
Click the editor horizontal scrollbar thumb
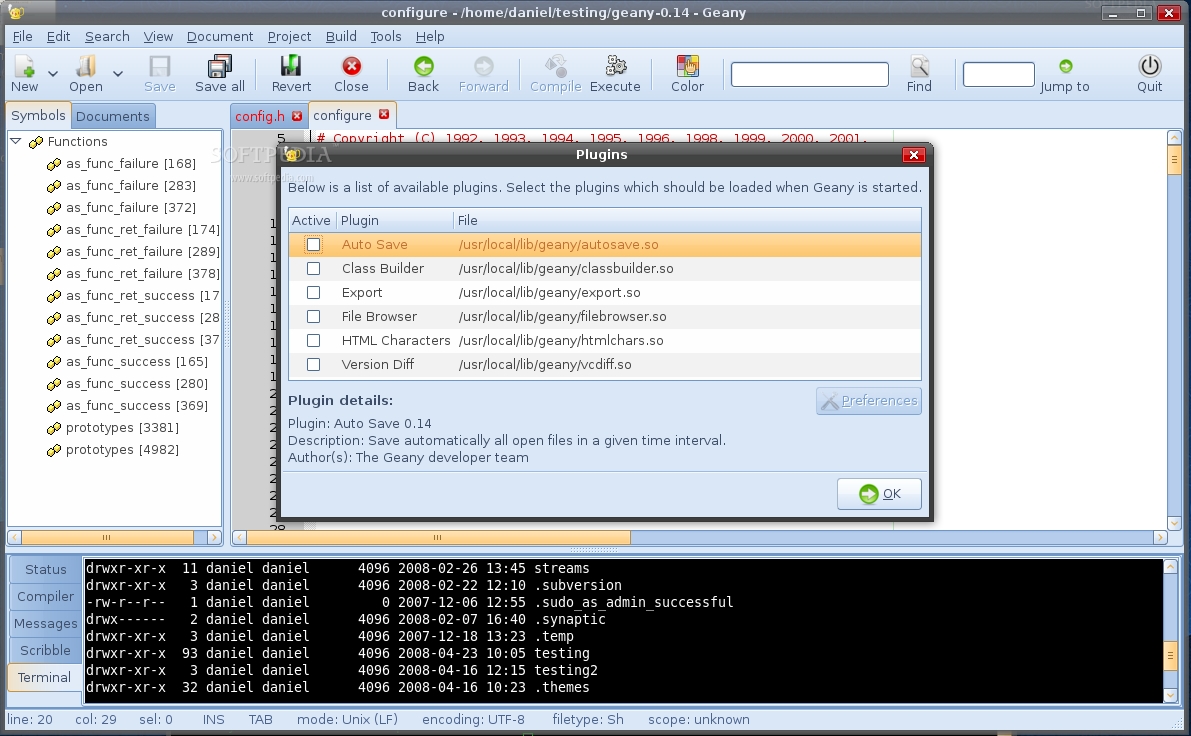[x=438, y=538]
